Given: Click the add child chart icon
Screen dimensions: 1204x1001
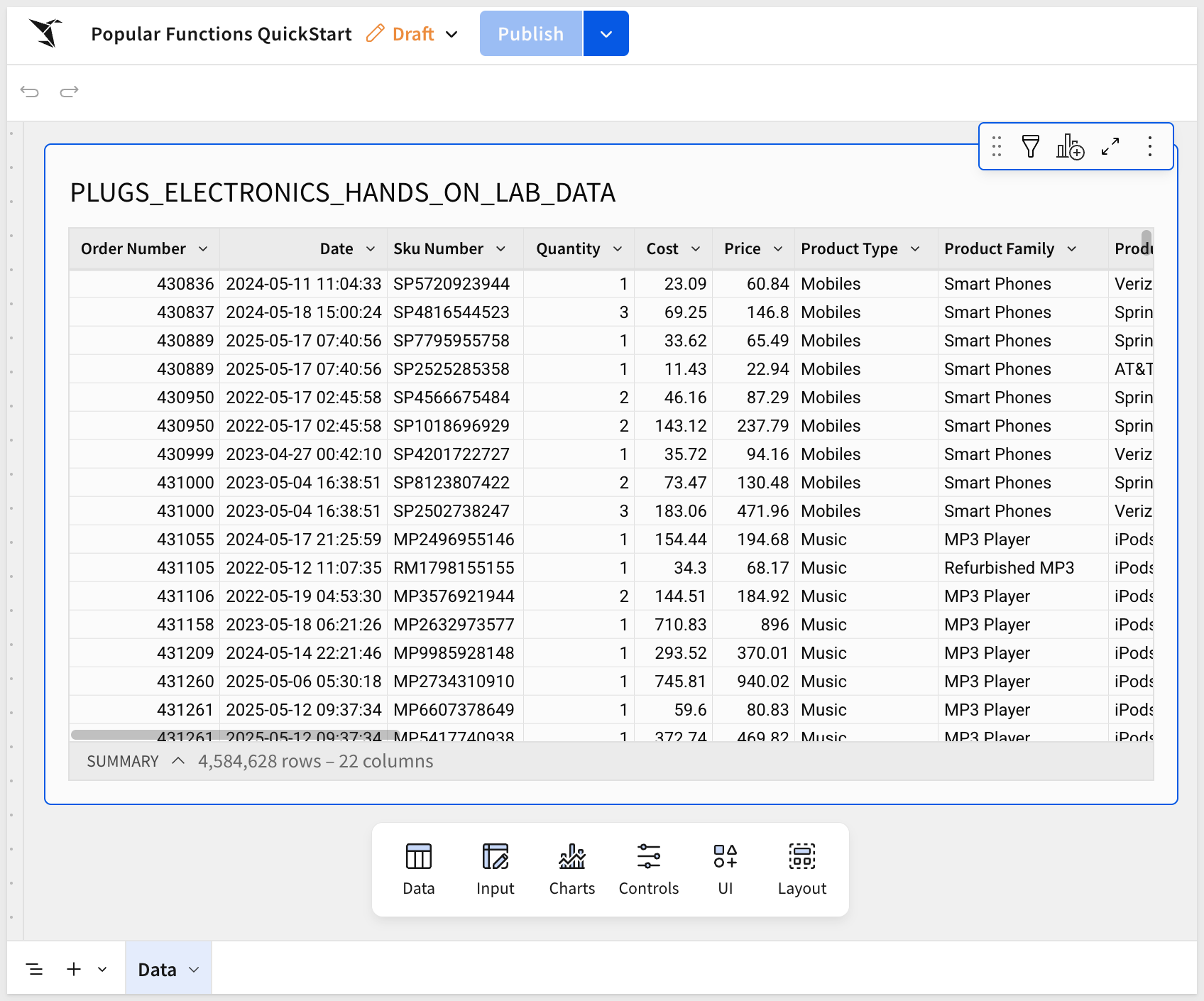Looking at the screenshot, I should tap(1070, 146).
